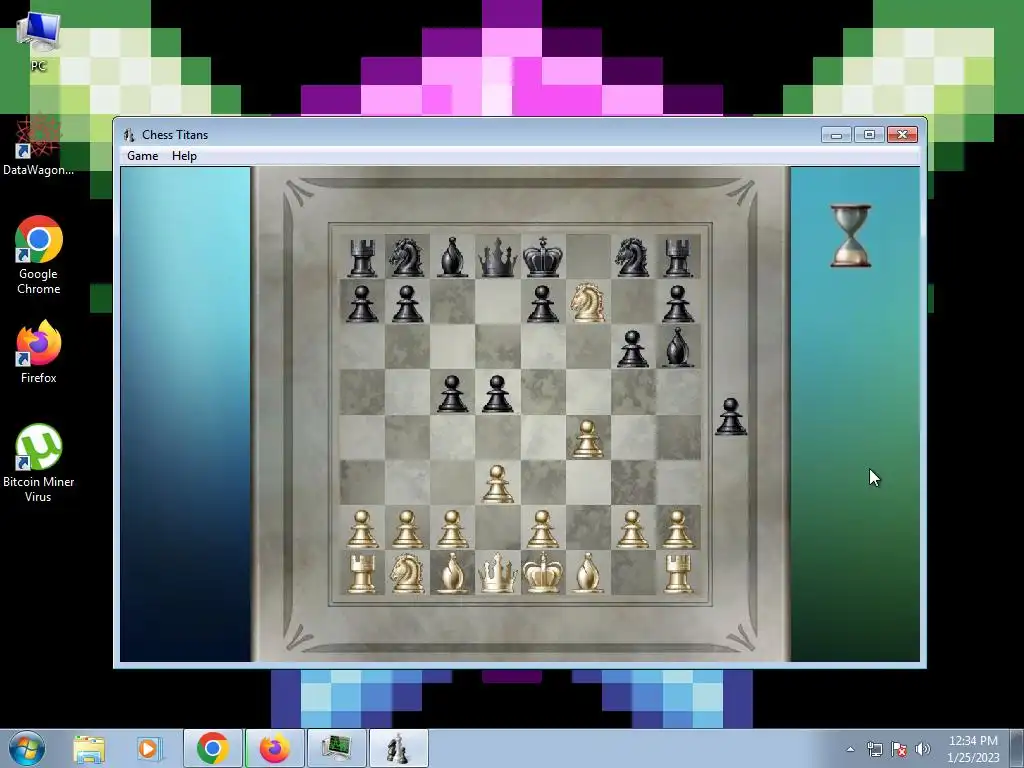Select the white knight on f7

[588, 302]
